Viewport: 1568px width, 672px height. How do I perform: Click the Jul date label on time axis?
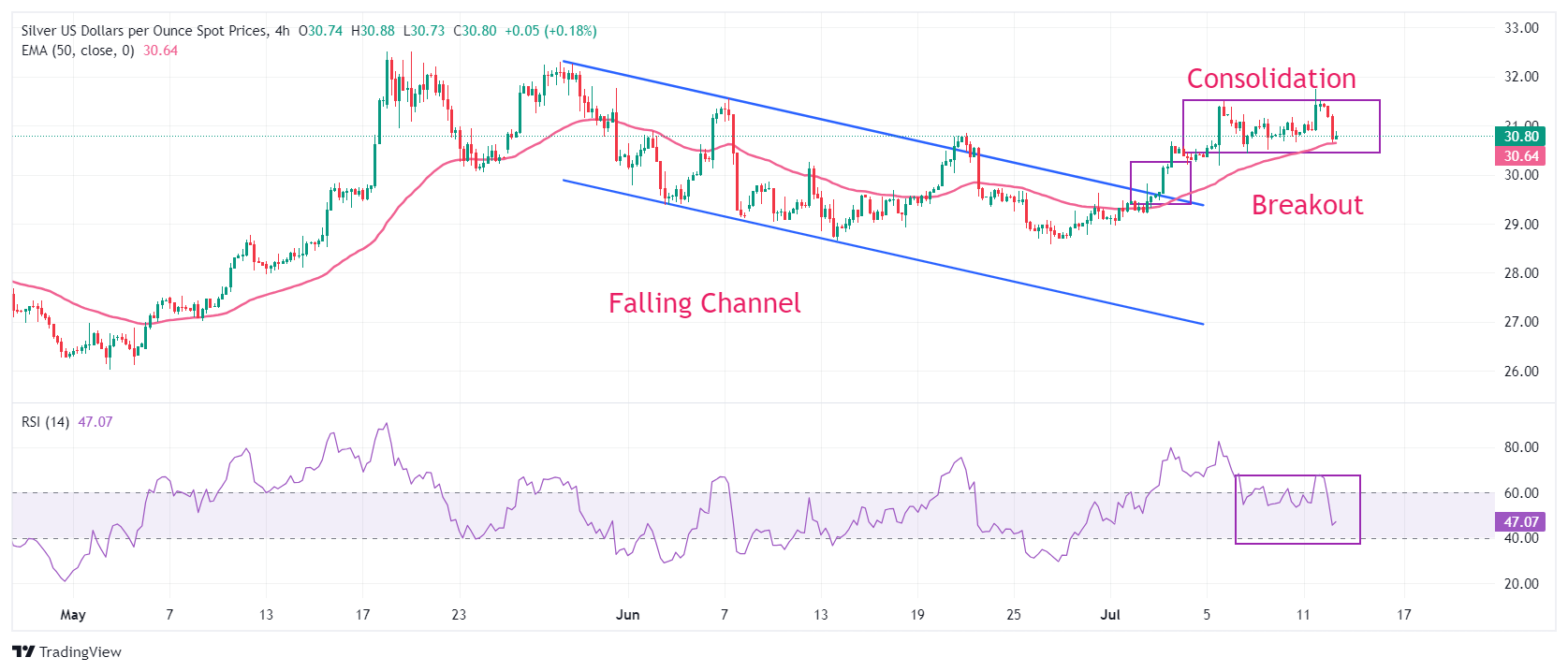[x=1110, y=615]
